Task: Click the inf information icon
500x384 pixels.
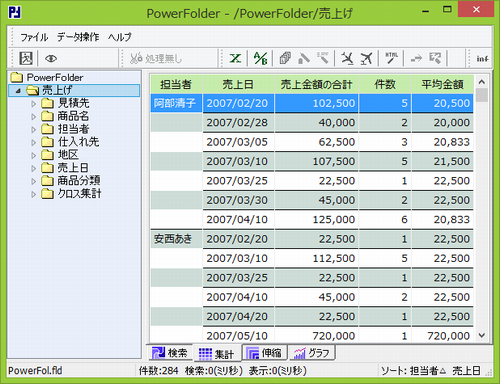Action: (482, 59)
